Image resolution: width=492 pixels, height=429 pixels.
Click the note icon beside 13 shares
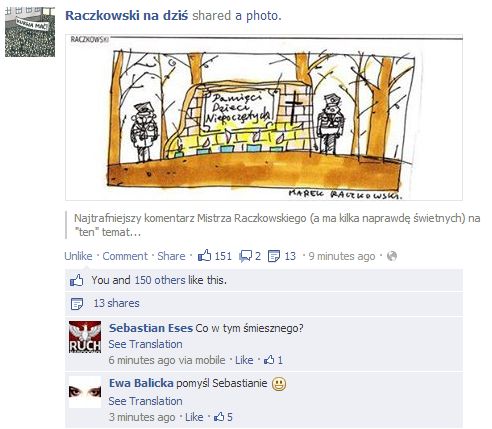77,304
